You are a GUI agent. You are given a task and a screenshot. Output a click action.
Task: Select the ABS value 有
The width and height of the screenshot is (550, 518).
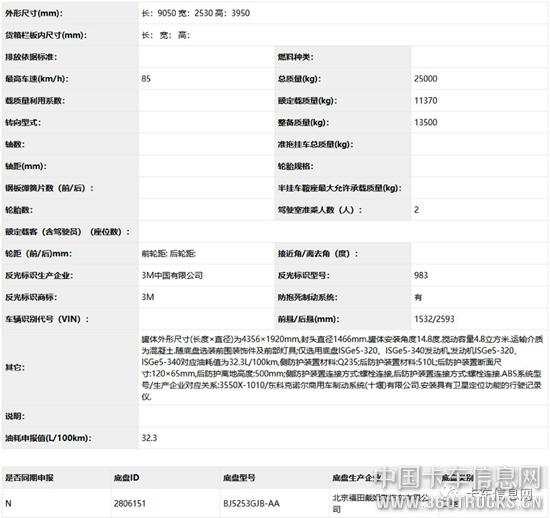pos(418,297)
